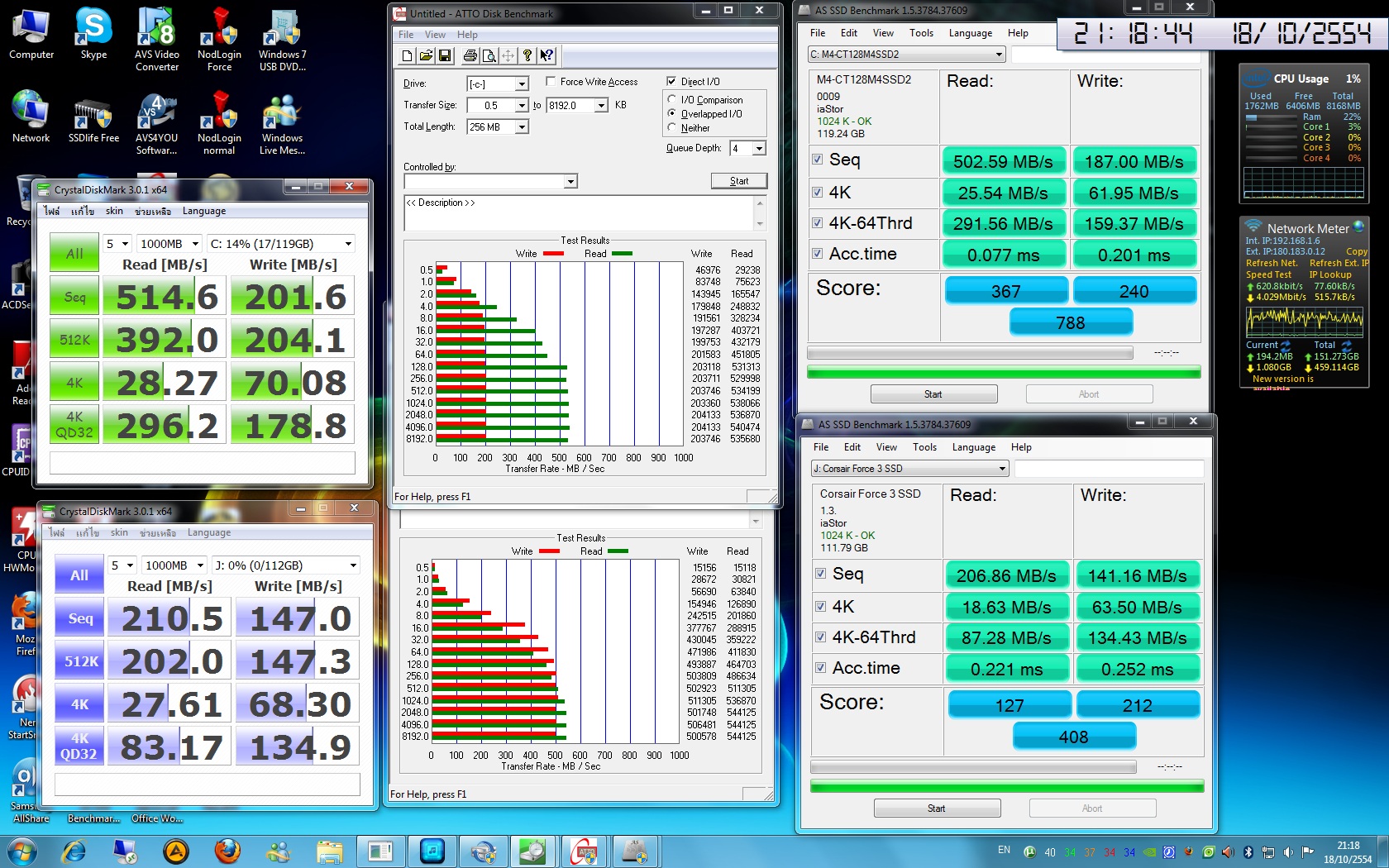The image size is (1389, 868).
Task: Click the green progress bar in upper AS SSD window
Action: 1004,373
